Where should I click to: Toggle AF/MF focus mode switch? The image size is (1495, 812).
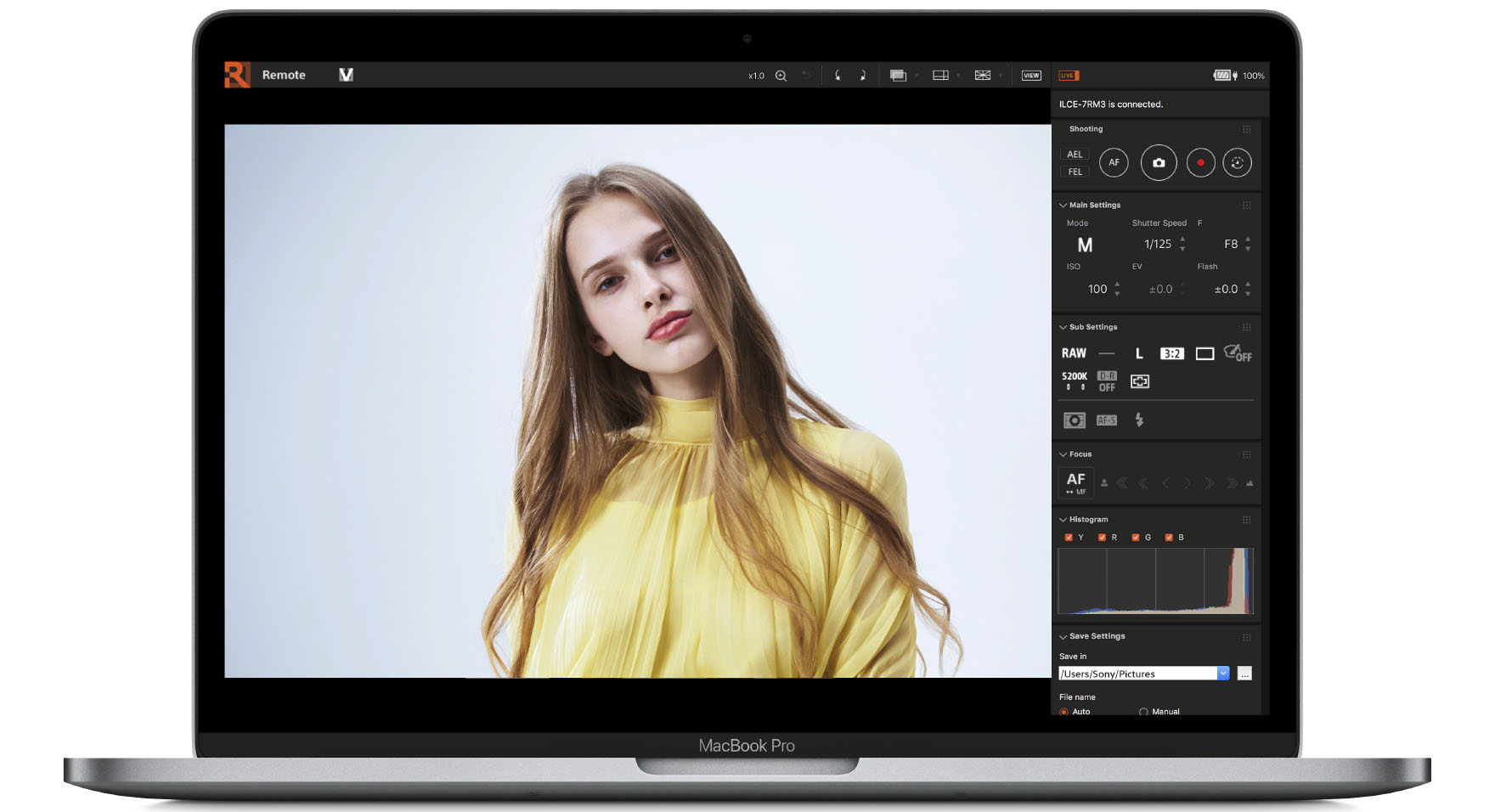tap(1076, 482)
